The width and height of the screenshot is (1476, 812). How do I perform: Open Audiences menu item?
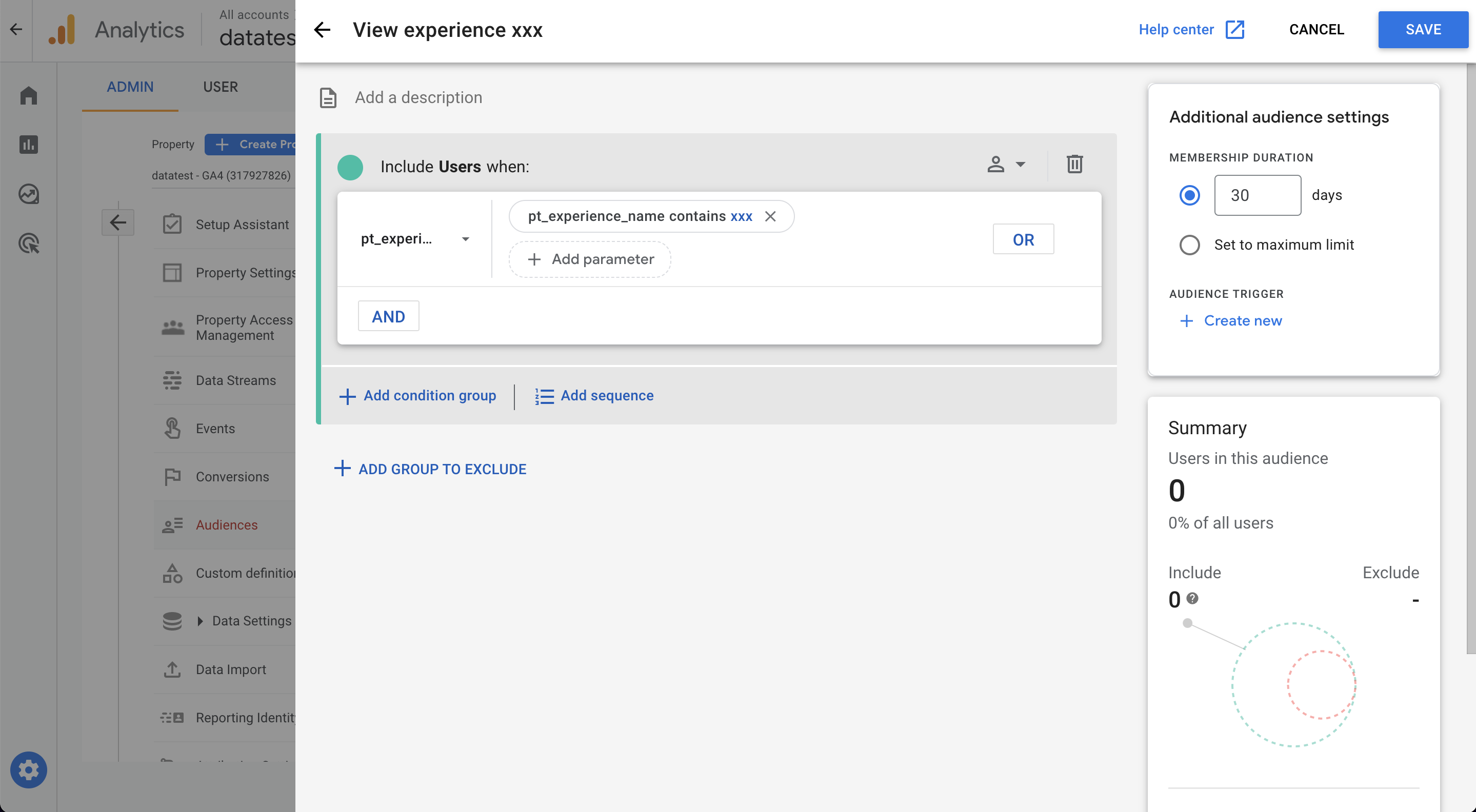click(x=224, y=524)
